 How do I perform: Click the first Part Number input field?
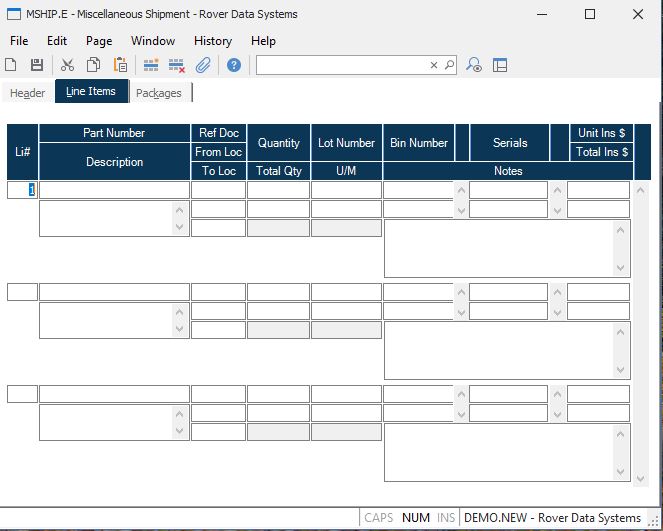click(114, 190)
